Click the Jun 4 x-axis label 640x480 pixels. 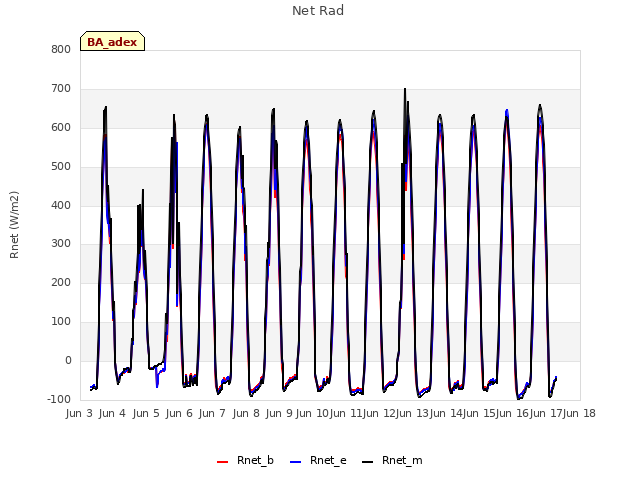click(x=112, y=413)
